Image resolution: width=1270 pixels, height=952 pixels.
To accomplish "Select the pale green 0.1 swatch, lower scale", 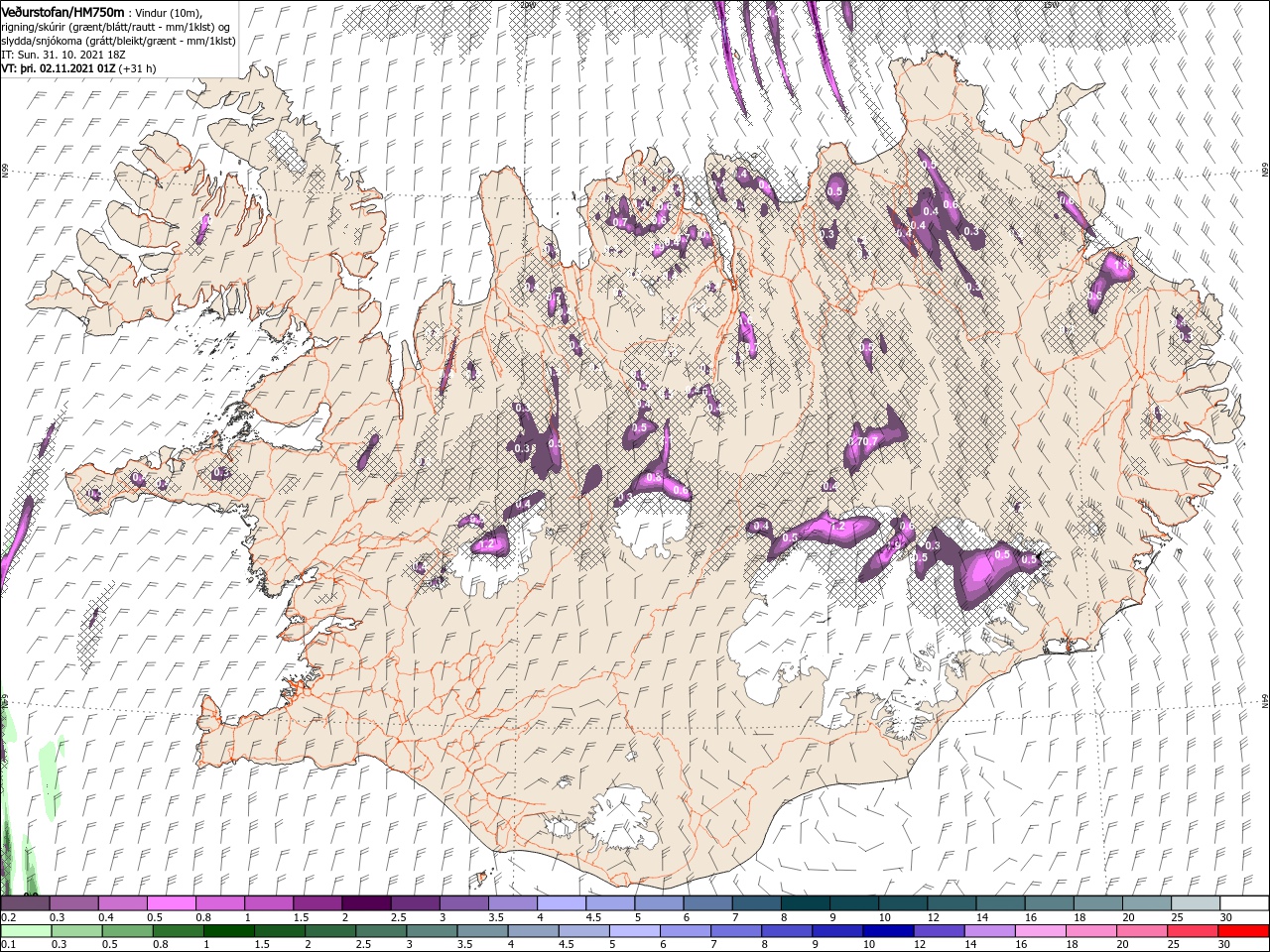I will coord(25,931).
